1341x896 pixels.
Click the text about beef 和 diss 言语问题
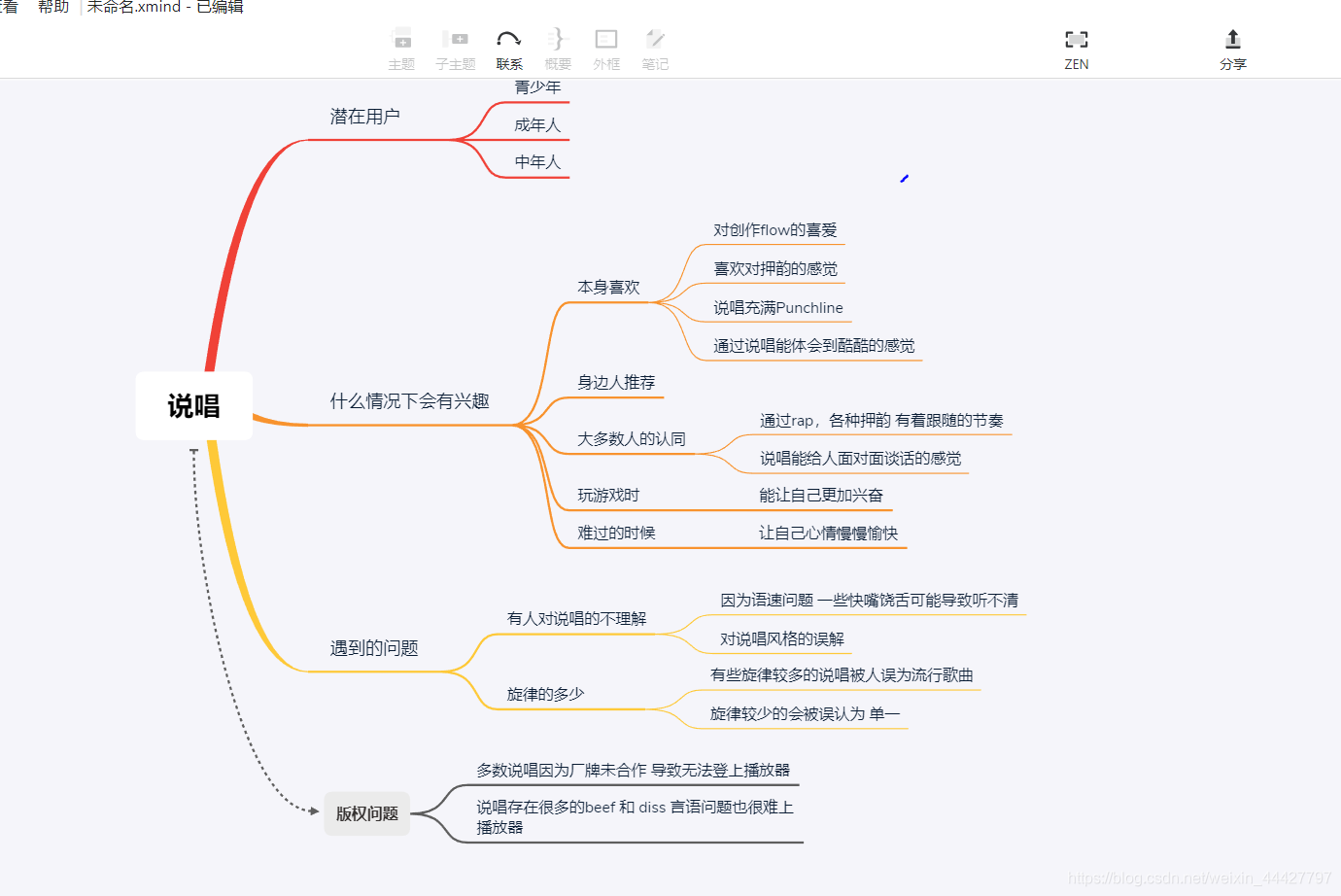pyautogui.click(x=635, y=817)
